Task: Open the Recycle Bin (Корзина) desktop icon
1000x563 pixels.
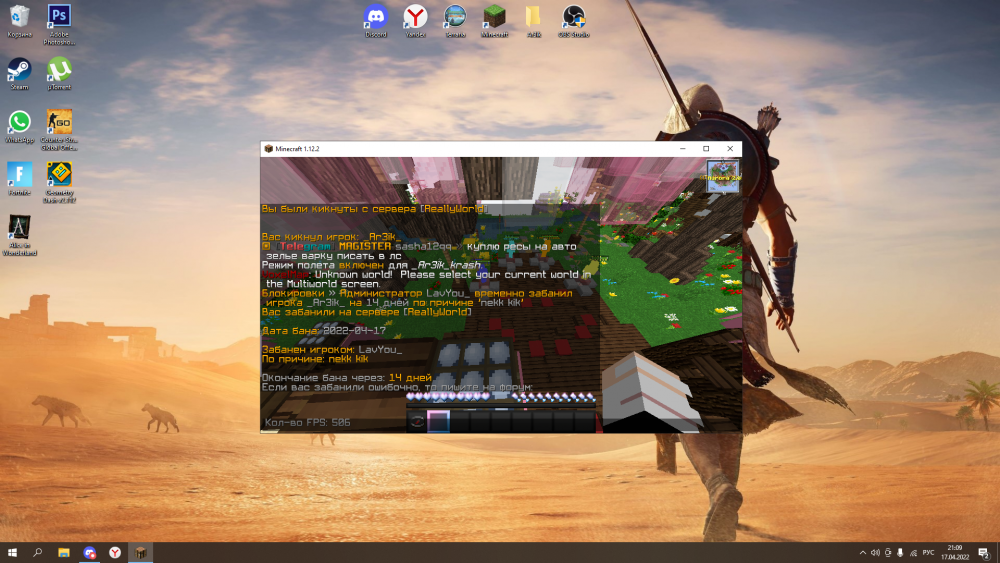Action: (20, 21)
